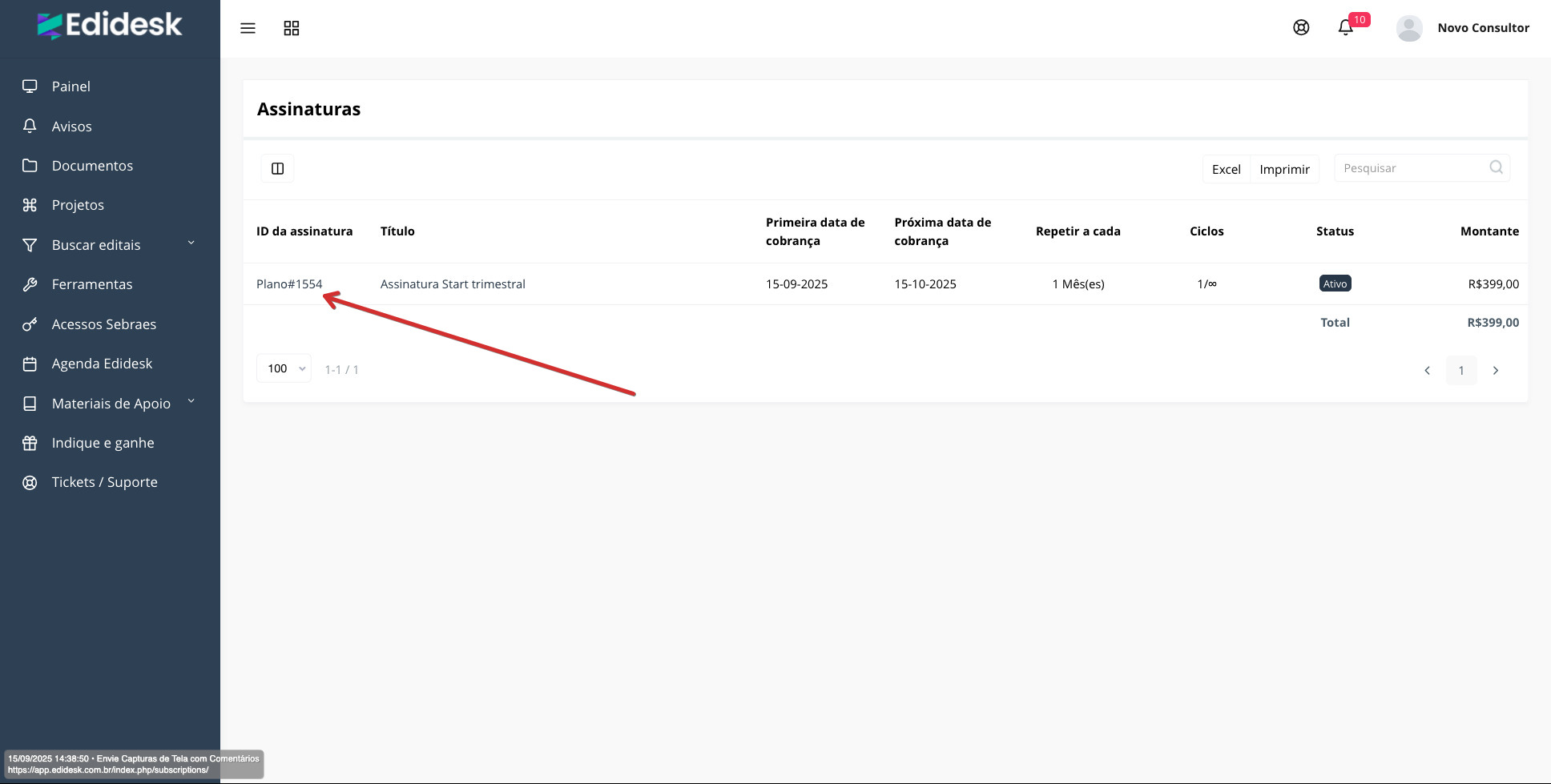
Task: Expand the Materiais de Apoio submenu
Action: 191,402
